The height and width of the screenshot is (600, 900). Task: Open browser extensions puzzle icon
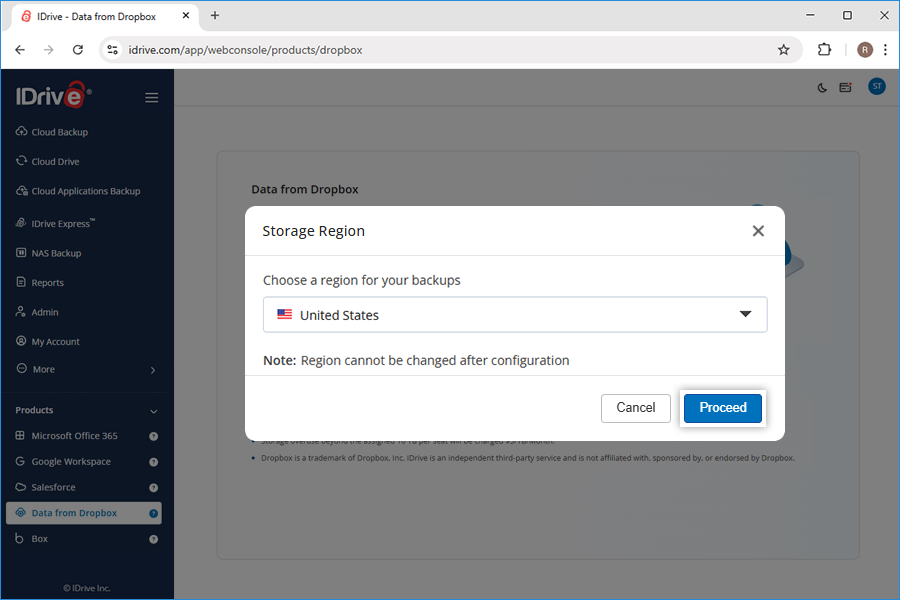click(824, 50)
